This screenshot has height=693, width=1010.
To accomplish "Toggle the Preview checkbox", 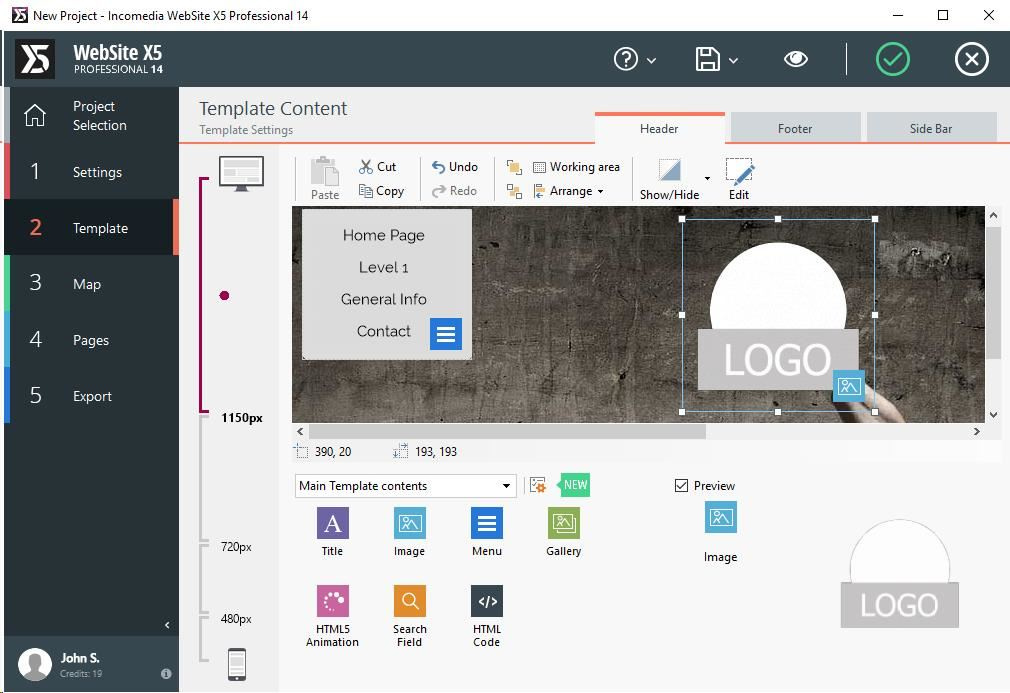I will point(682,485).
